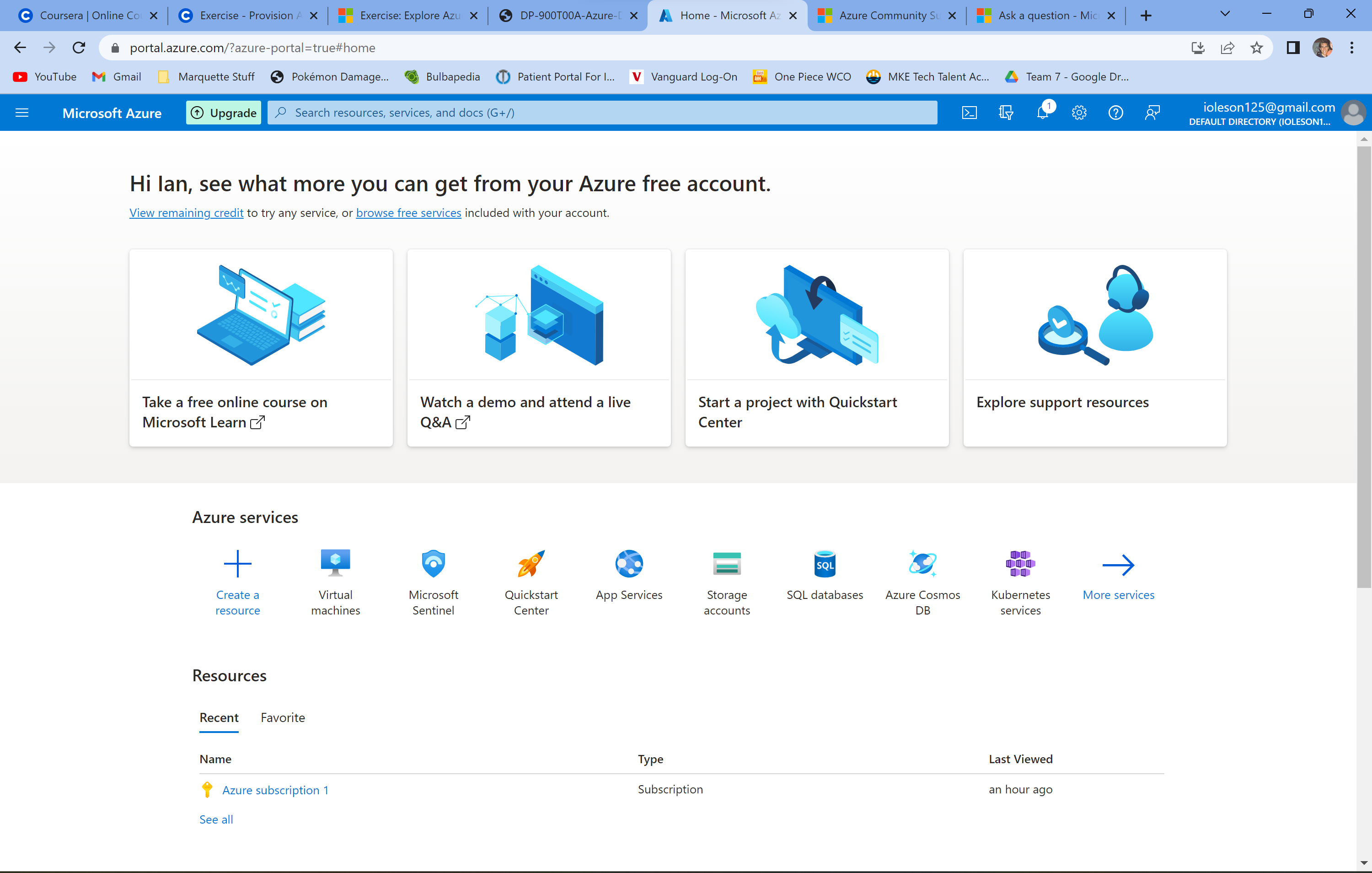The width and height of the screenshot is (1372, 873).
Task: Click the account avatar picture
Action: 1353,113
